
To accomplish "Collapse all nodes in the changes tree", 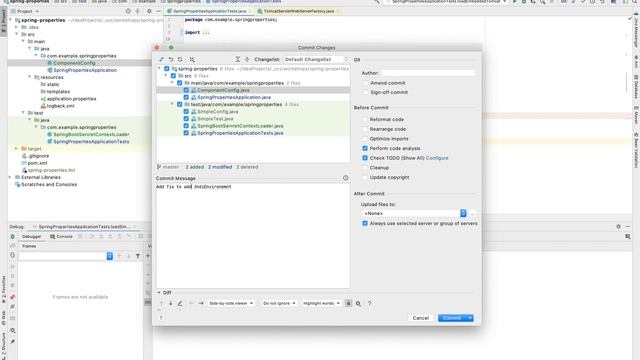I will (247, 60).
